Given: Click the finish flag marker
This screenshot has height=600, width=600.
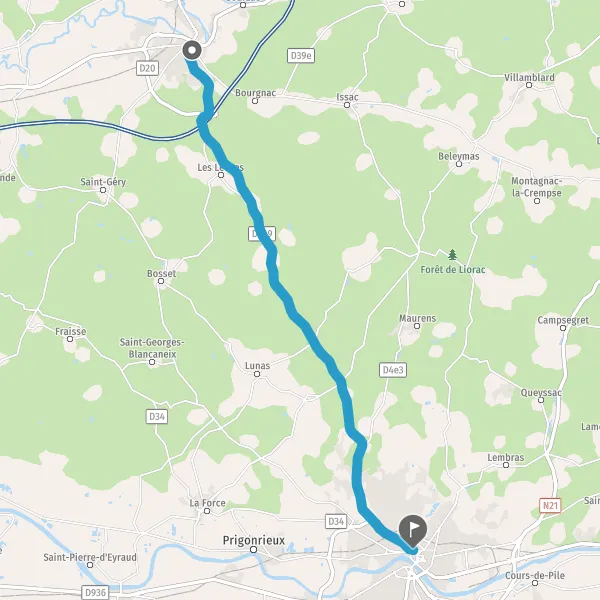Looking at the screenshot, I should (412, 530).
